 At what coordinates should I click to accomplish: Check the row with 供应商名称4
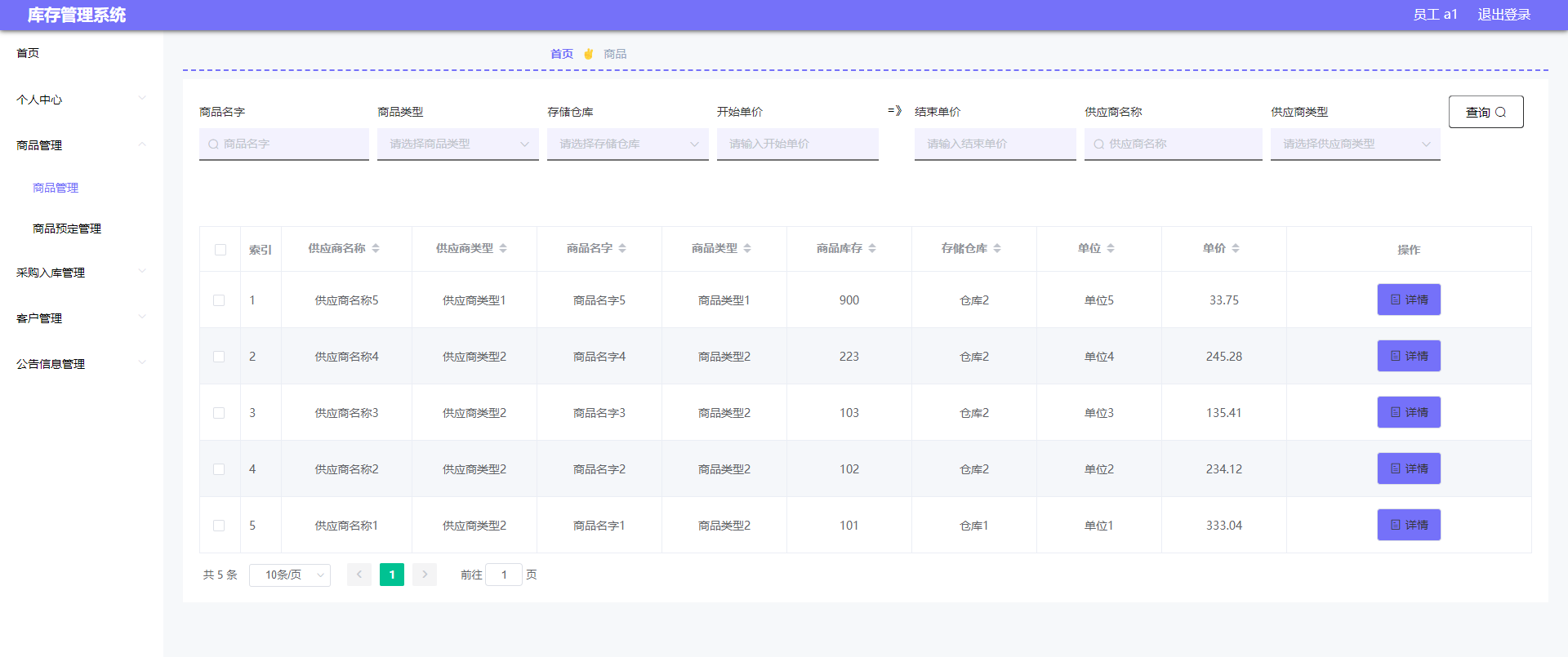(x=219, y=357)
